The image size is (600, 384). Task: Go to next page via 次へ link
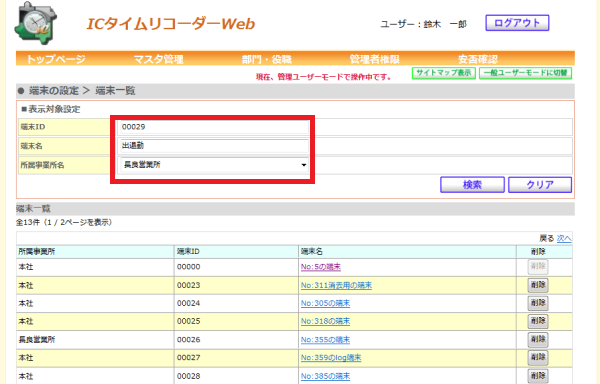(x=564, y=239)
